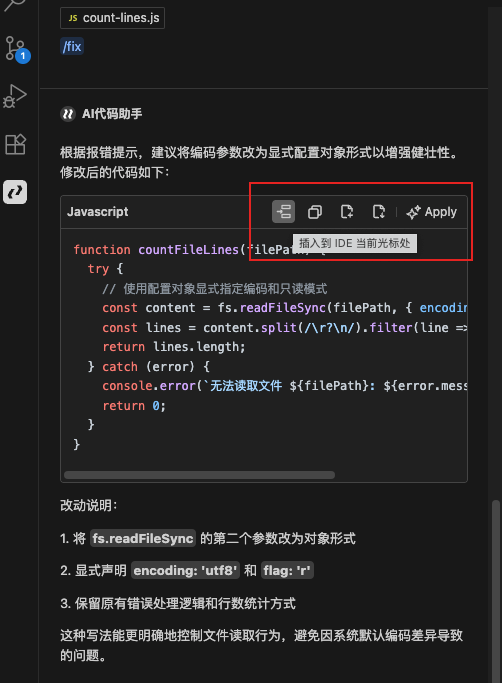This screenshot has height=683, width=502.
Task: Open the Search view in activity bar
Action: coord(15,5)
